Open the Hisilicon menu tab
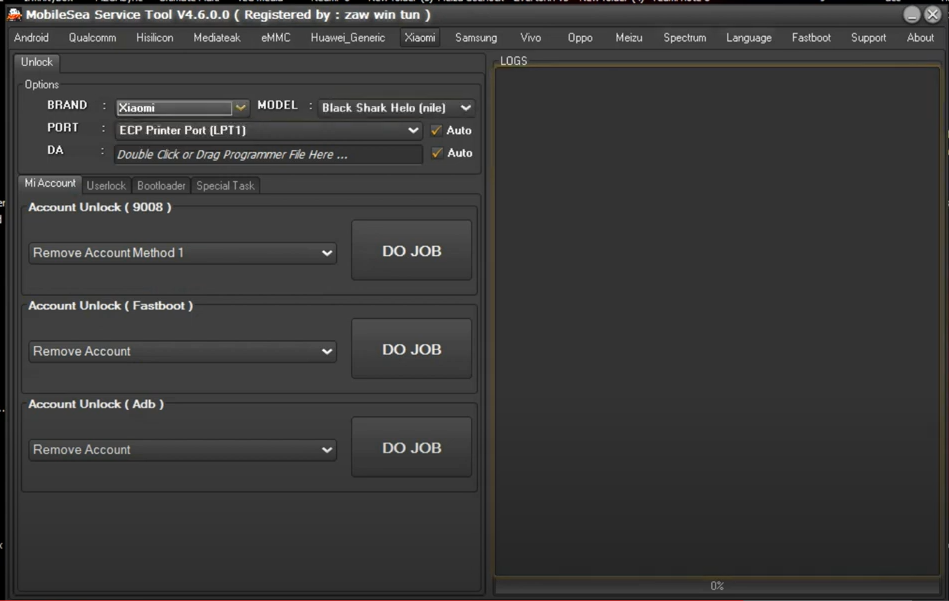Viewport: 949px width, 601px height. click(154, 38)
